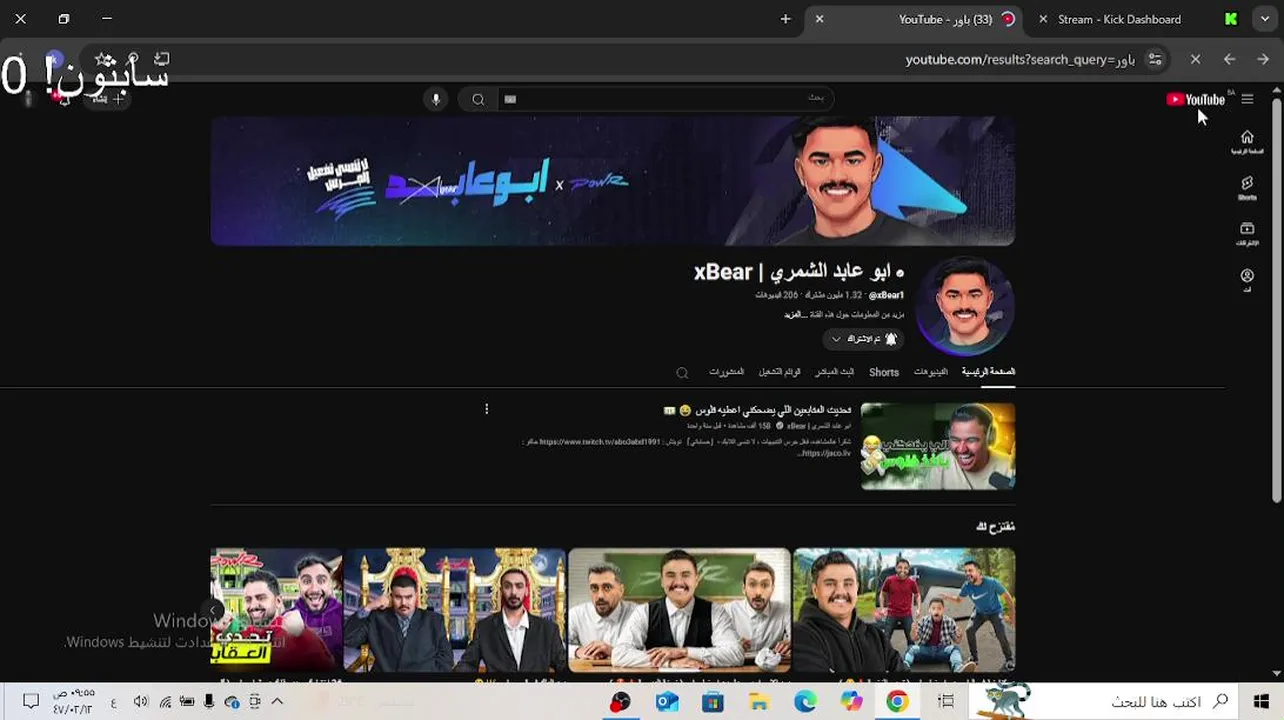Open Microsoft Edge from the taskbar
1284x720 pixels.
click(805, 702)
